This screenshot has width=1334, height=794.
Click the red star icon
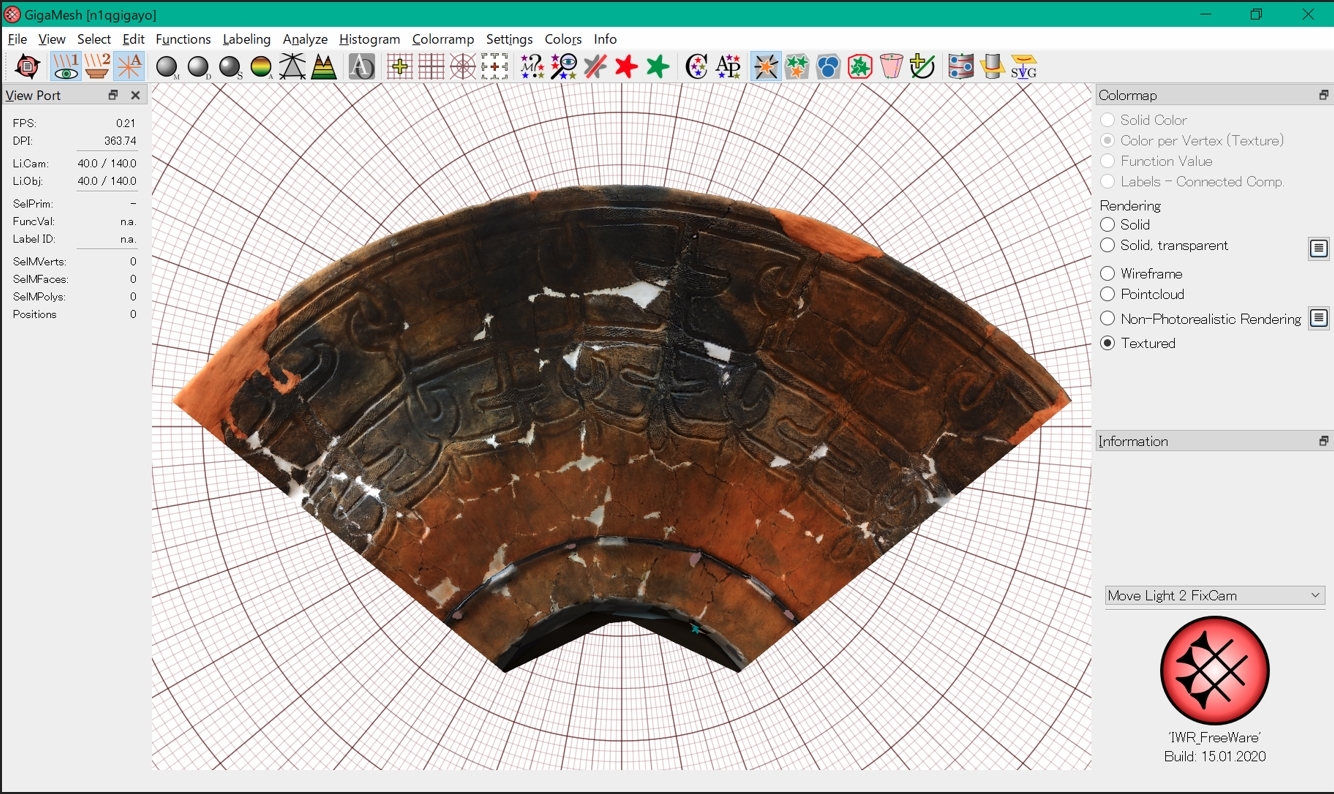pos(626,67)
